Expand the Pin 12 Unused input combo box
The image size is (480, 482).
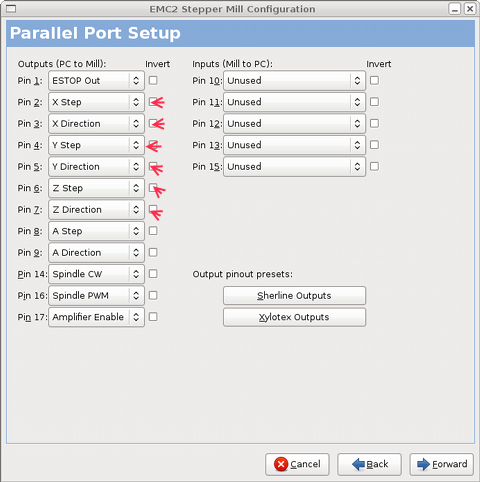tap(294, 123)
